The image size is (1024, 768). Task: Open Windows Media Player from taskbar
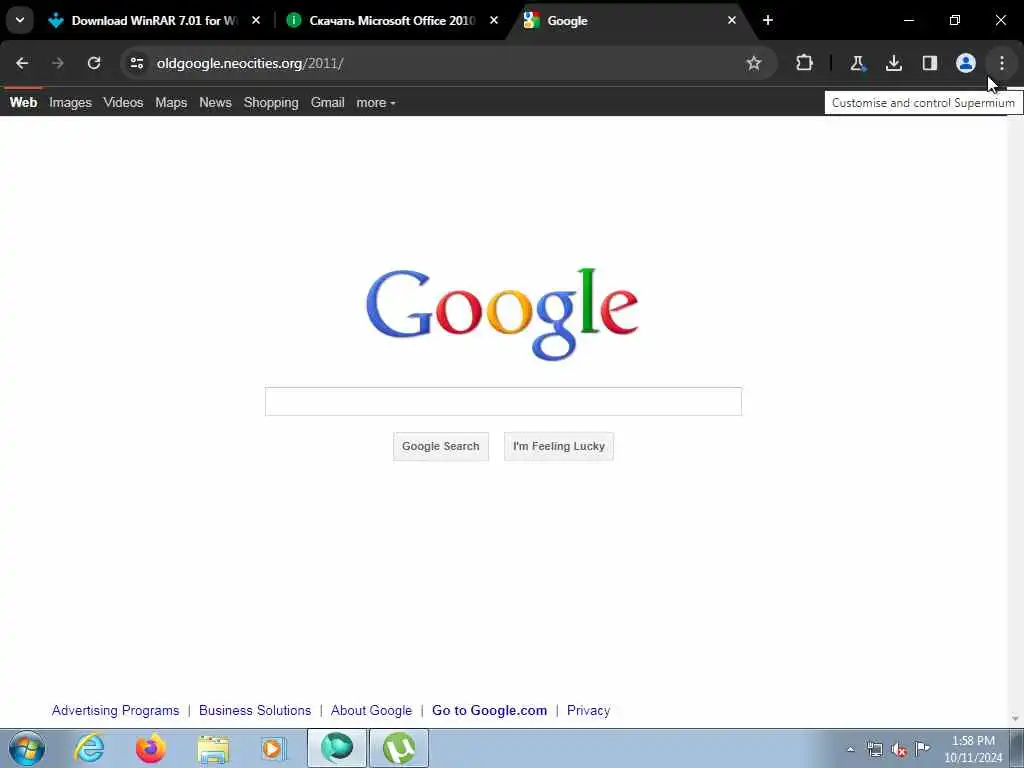274,748
